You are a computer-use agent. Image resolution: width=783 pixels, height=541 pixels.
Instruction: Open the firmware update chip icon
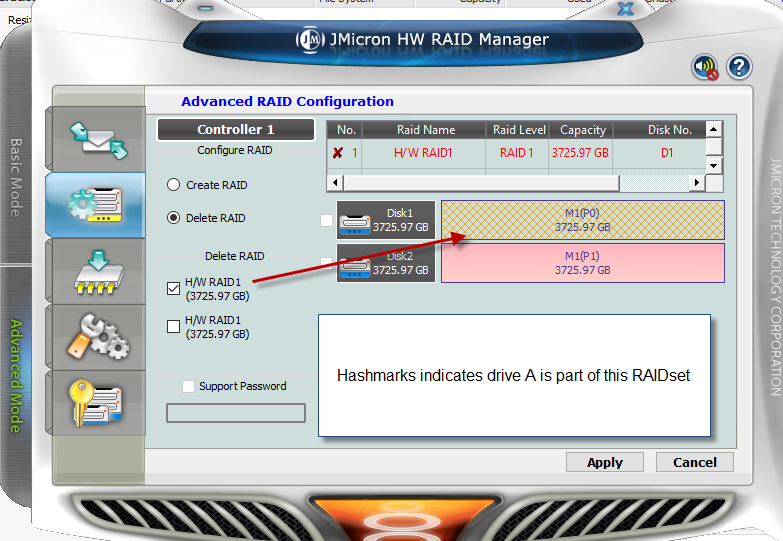point(99,272)
